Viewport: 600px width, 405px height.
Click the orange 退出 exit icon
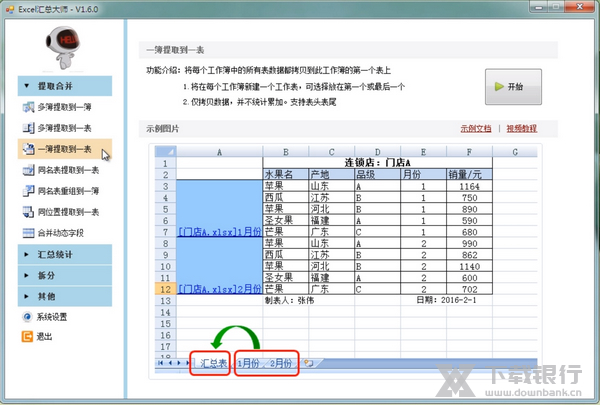coord(27,336)
